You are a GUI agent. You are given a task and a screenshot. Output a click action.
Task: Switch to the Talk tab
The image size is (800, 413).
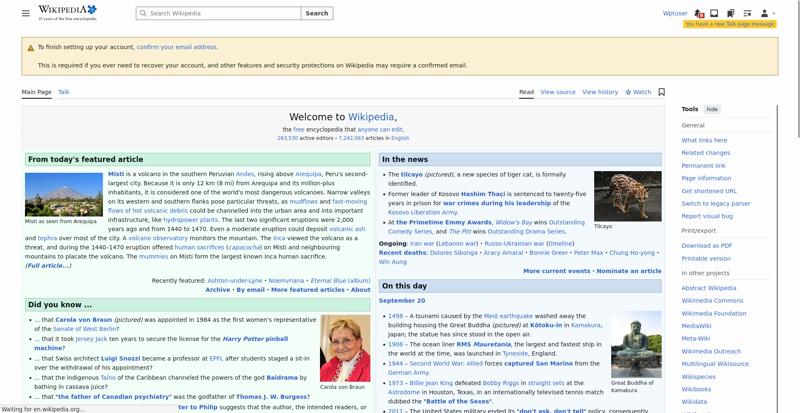[x=64, y=92]
